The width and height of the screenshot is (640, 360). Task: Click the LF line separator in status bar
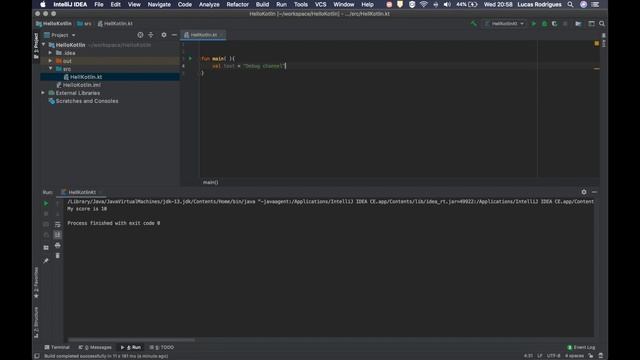click(x=540, y=356)
